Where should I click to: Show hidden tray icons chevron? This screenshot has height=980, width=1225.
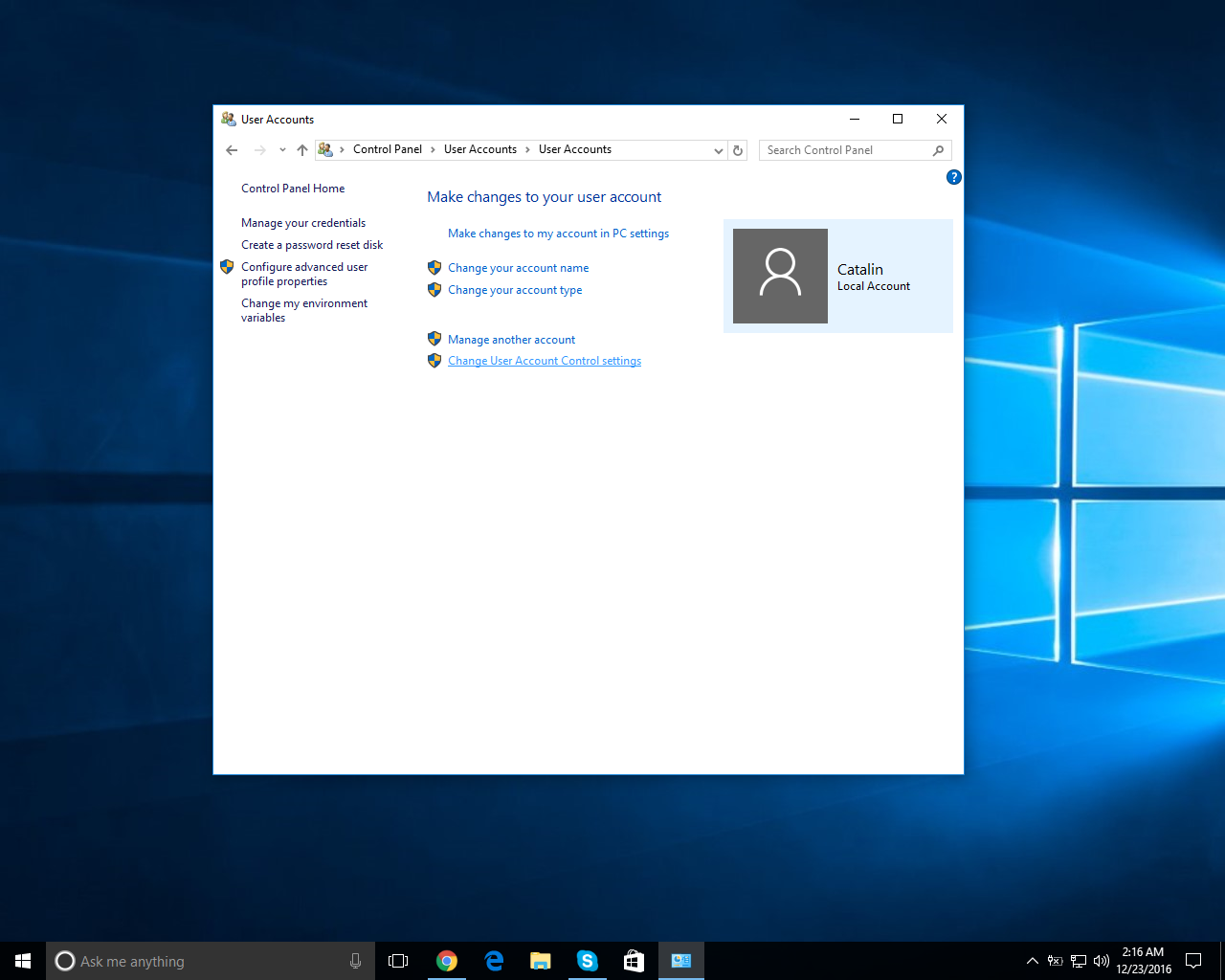click(1032, 961)
